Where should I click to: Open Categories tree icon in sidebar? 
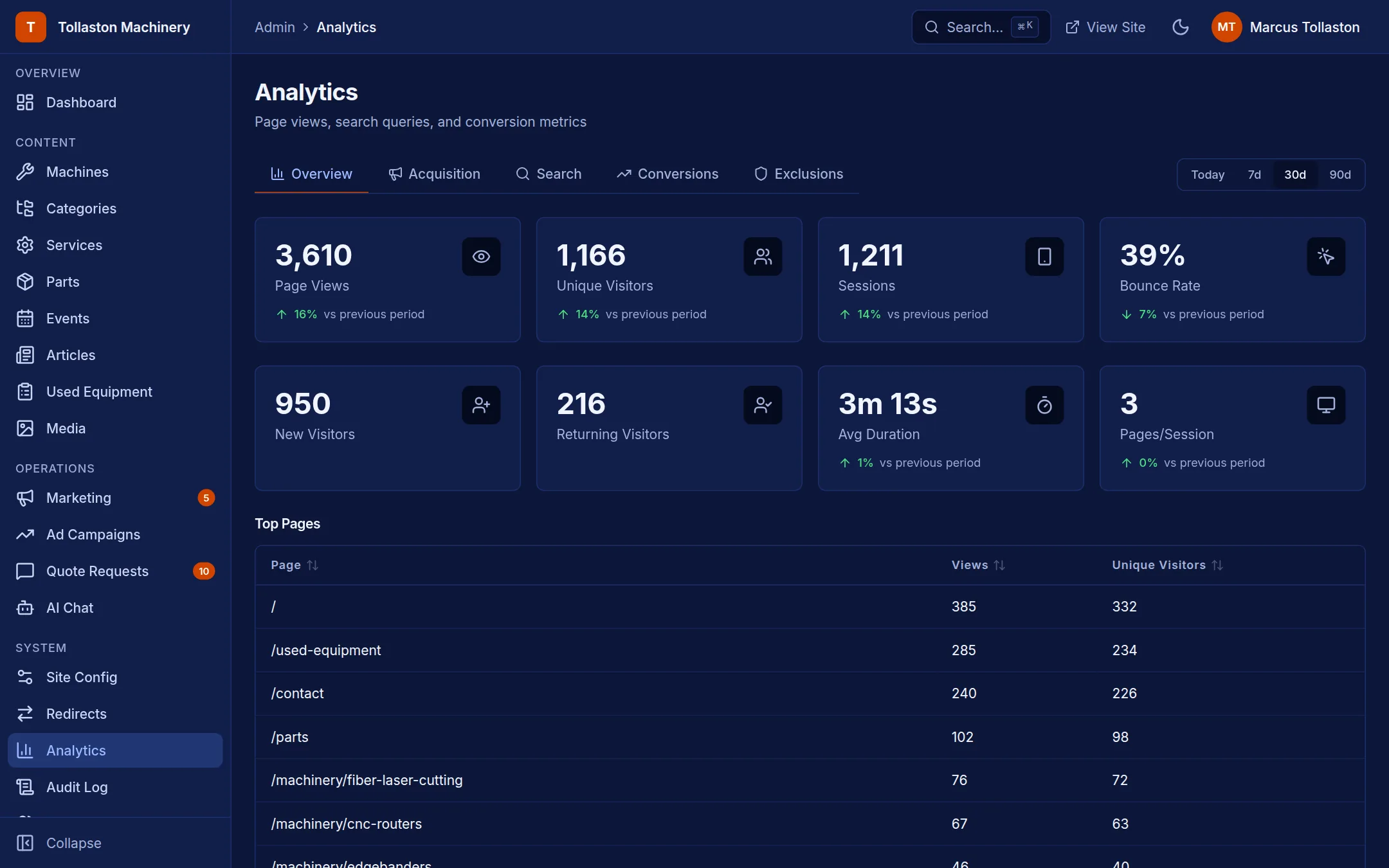[25, 208]
